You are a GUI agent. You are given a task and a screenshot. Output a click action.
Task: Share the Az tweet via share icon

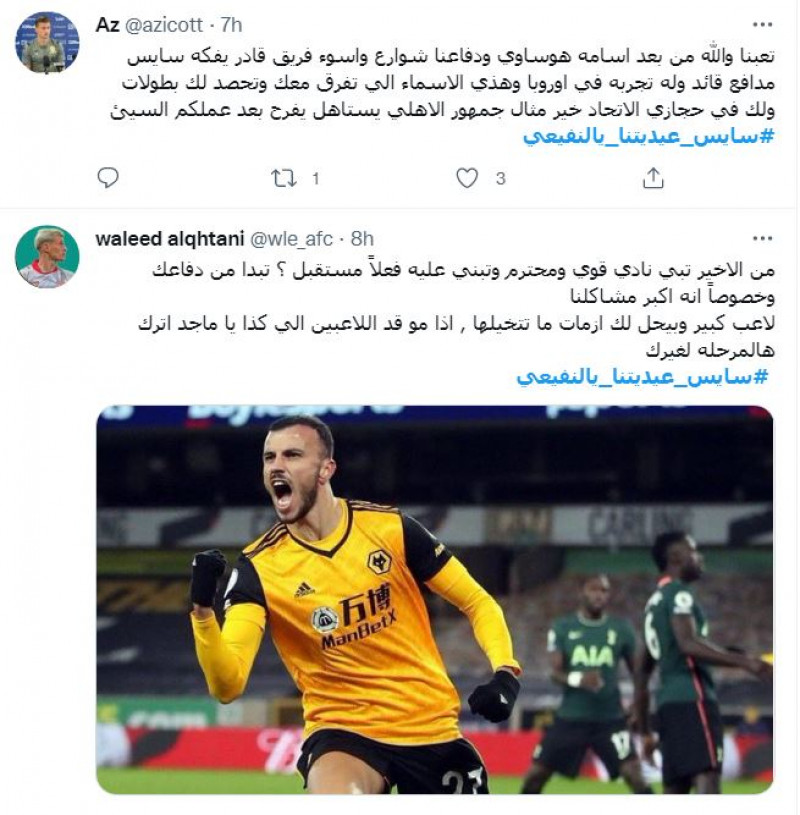[x=653, y=178]
